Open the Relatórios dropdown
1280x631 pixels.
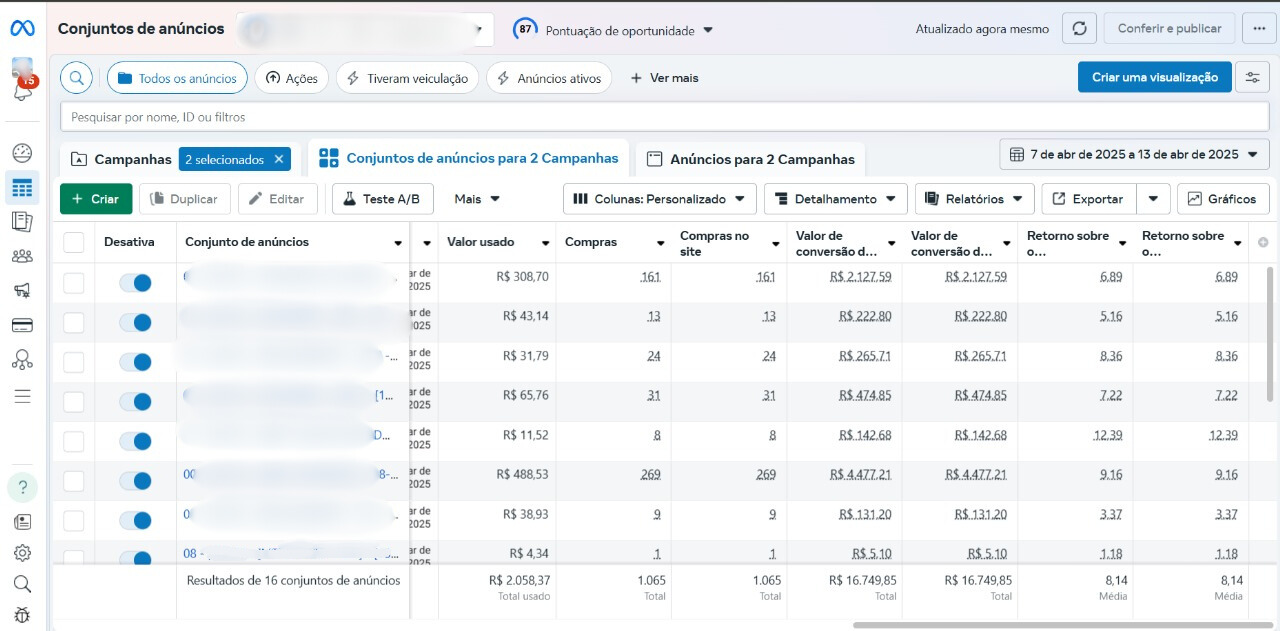[974, 199]
